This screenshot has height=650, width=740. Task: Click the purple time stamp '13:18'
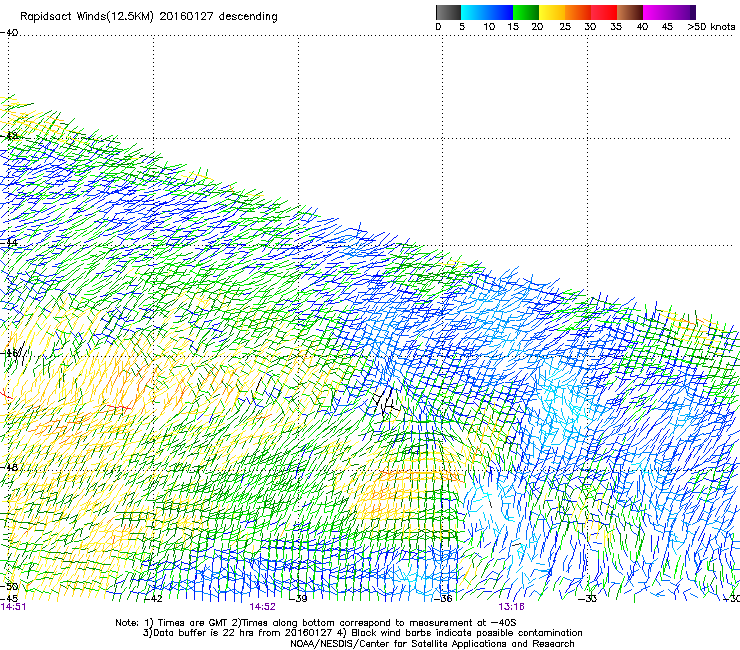(x=512, y=607)
